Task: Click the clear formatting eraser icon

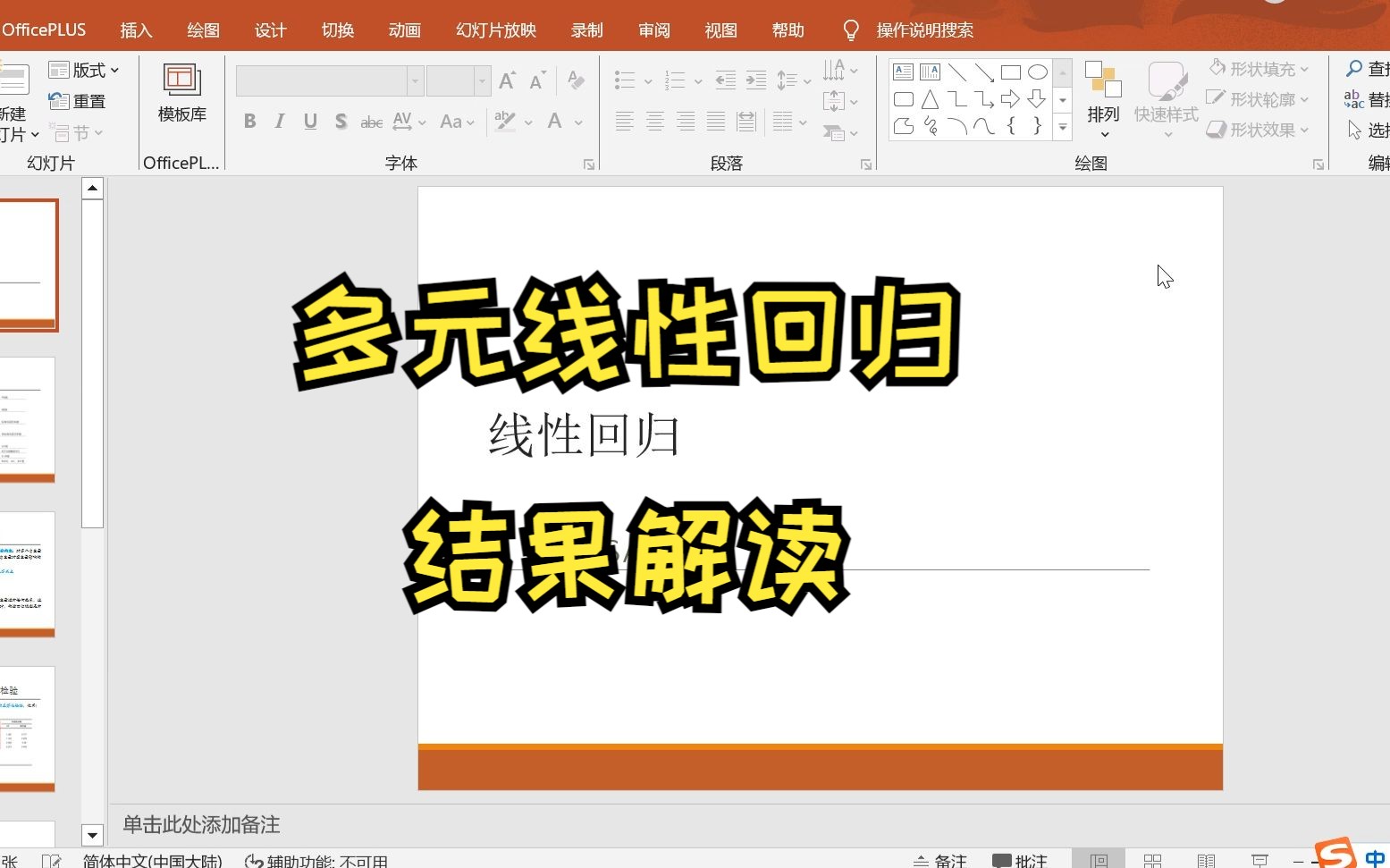Action: tap(575, 80)
